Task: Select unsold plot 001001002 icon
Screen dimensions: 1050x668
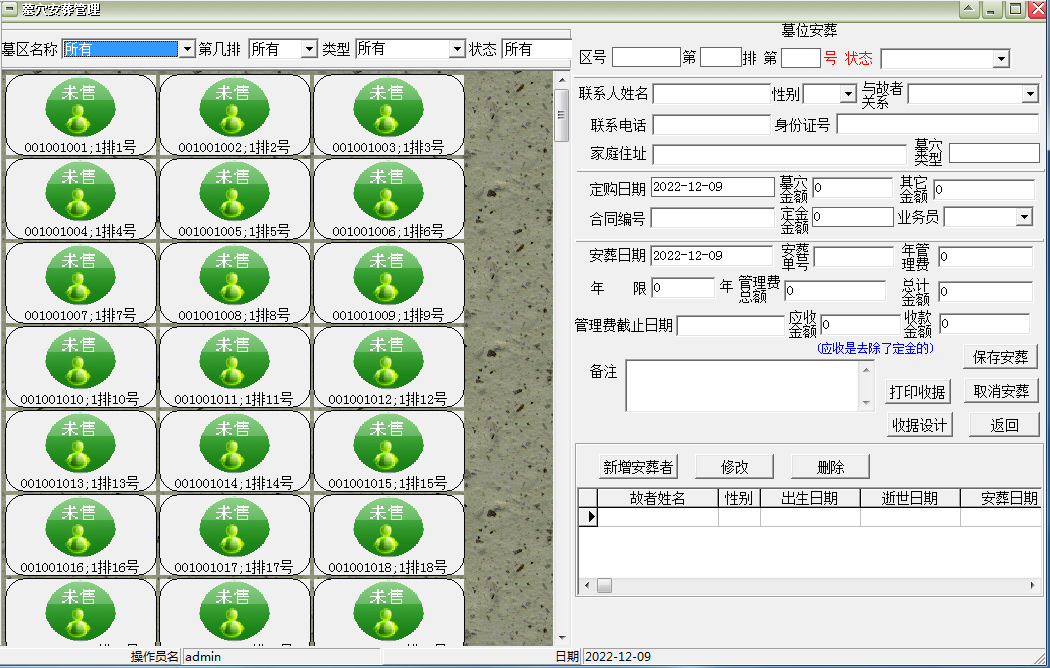Action: coord(234,107)
